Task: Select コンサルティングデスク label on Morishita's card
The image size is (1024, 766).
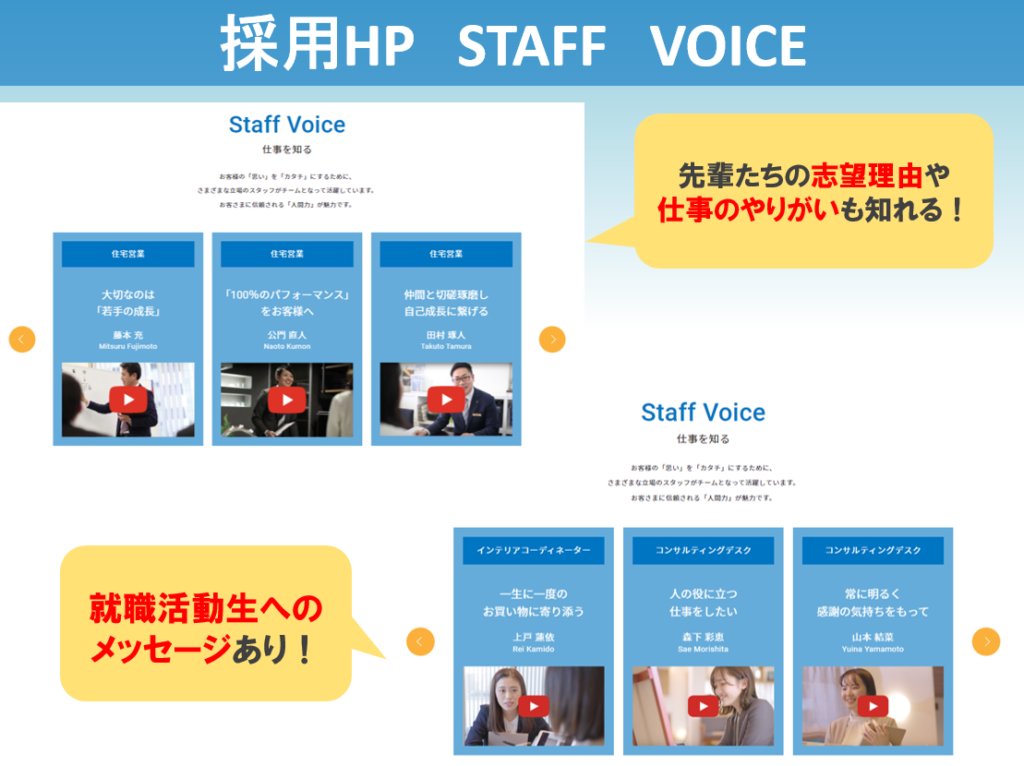Action: (x=703, y=551)
